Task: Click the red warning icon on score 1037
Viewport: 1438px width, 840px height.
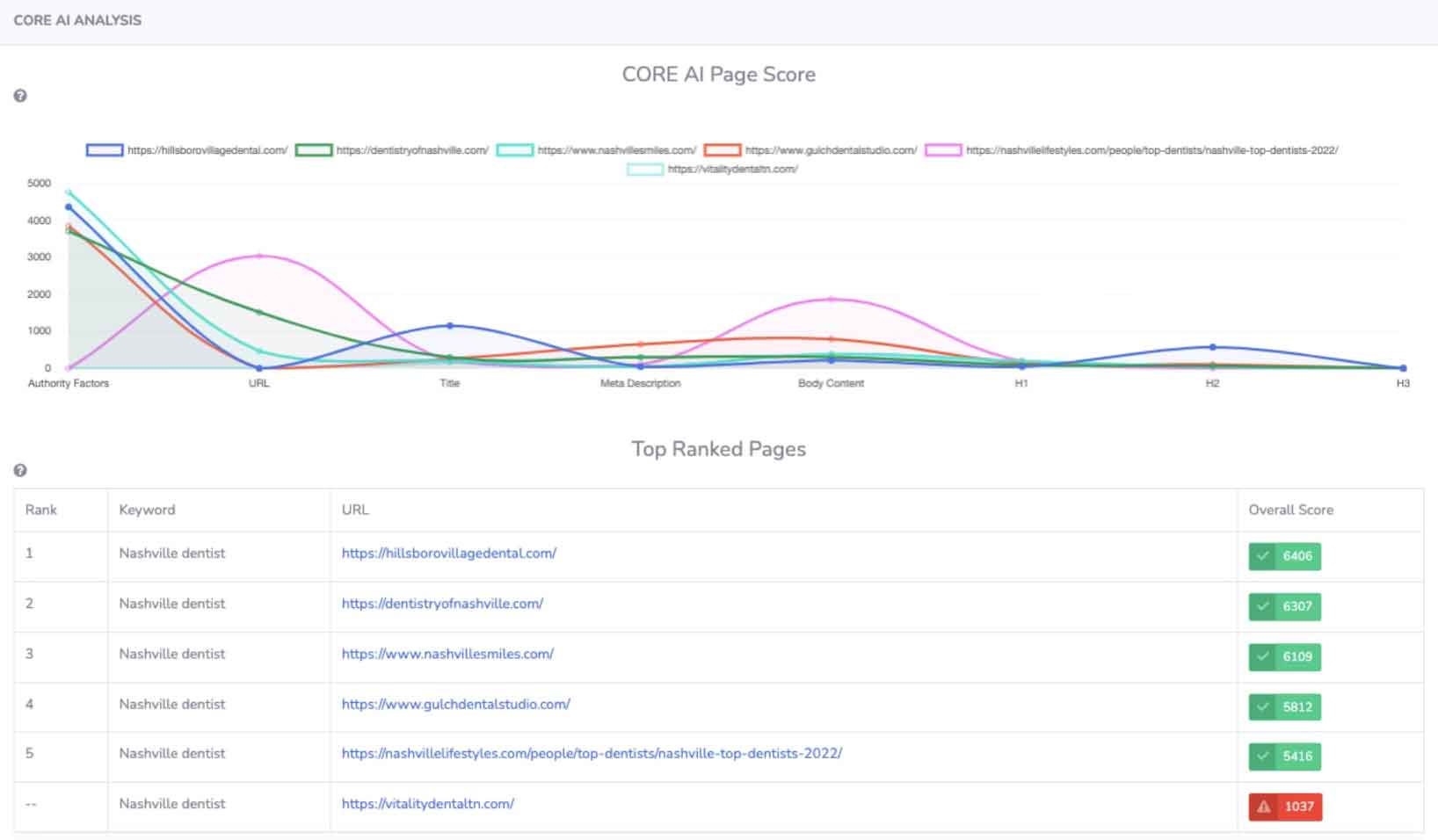Action: 1264,807
